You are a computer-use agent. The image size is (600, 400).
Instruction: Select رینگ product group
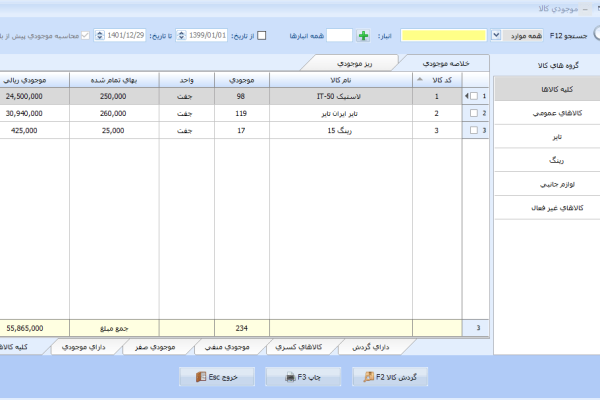tap(547, 160)
